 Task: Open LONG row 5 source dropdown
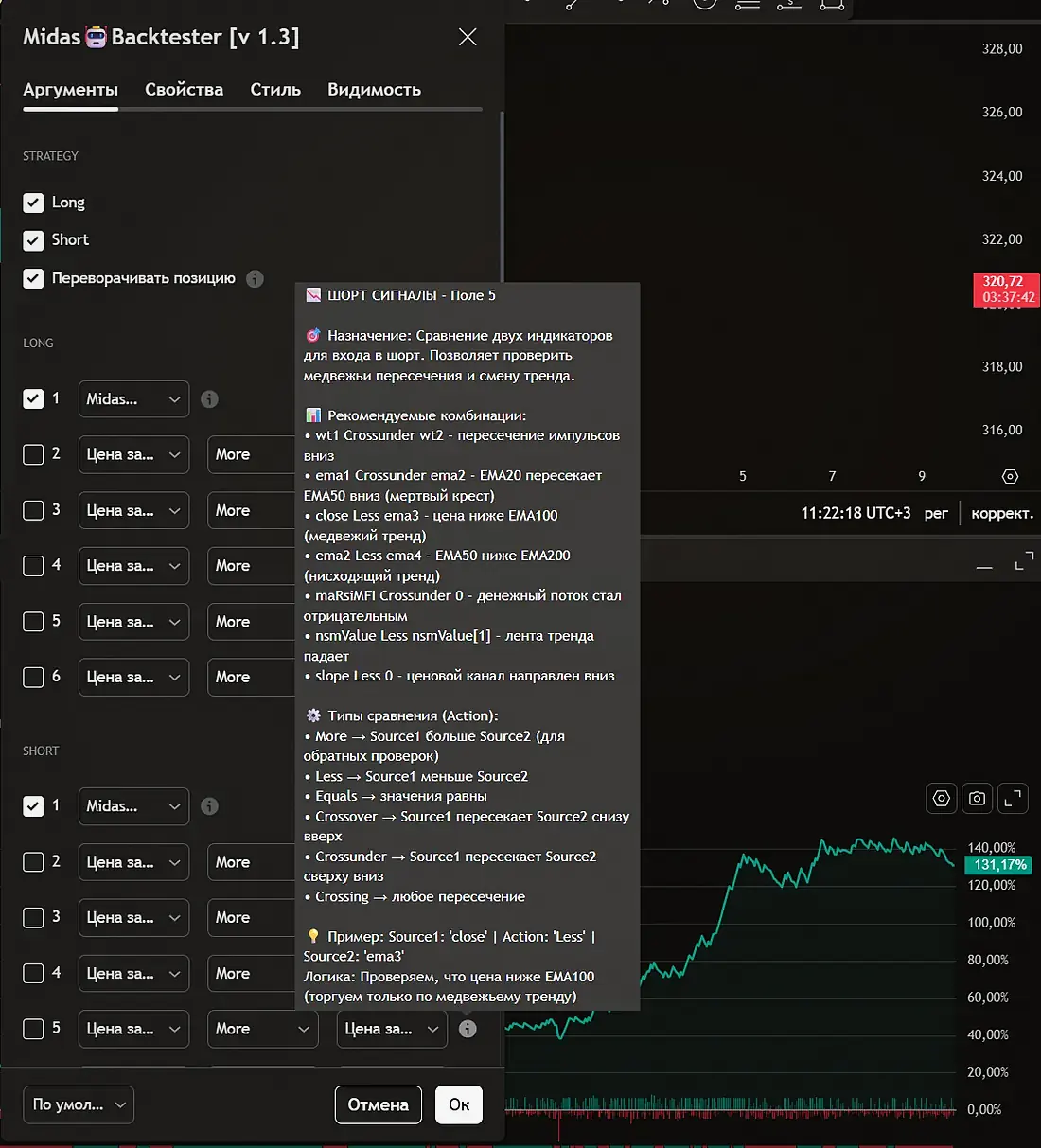point(133,622)
